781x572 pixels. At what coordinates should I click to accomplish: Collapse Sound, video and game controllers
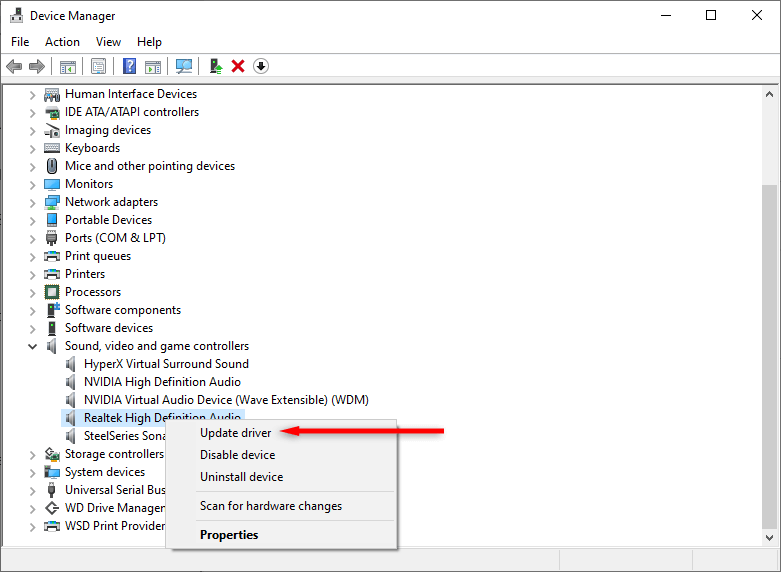tap(32, 346)
